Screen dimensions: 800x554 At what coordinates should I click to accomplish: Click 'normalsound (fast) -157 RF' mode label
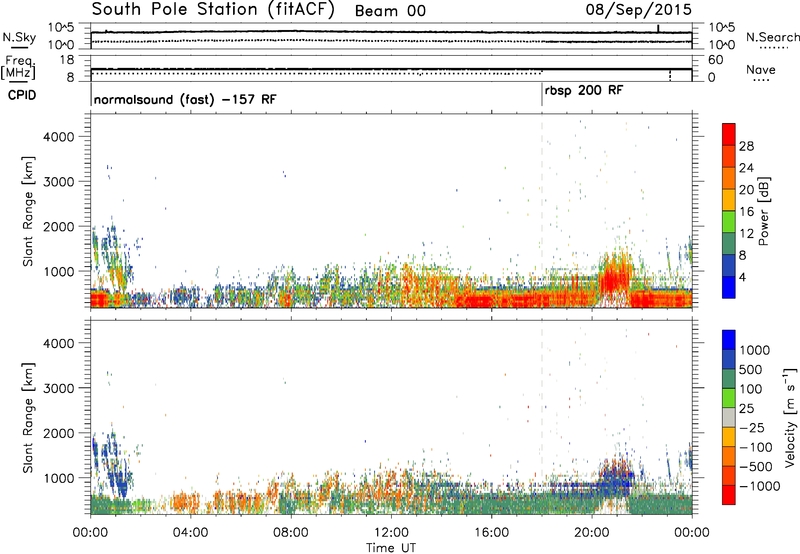point(185,99)
